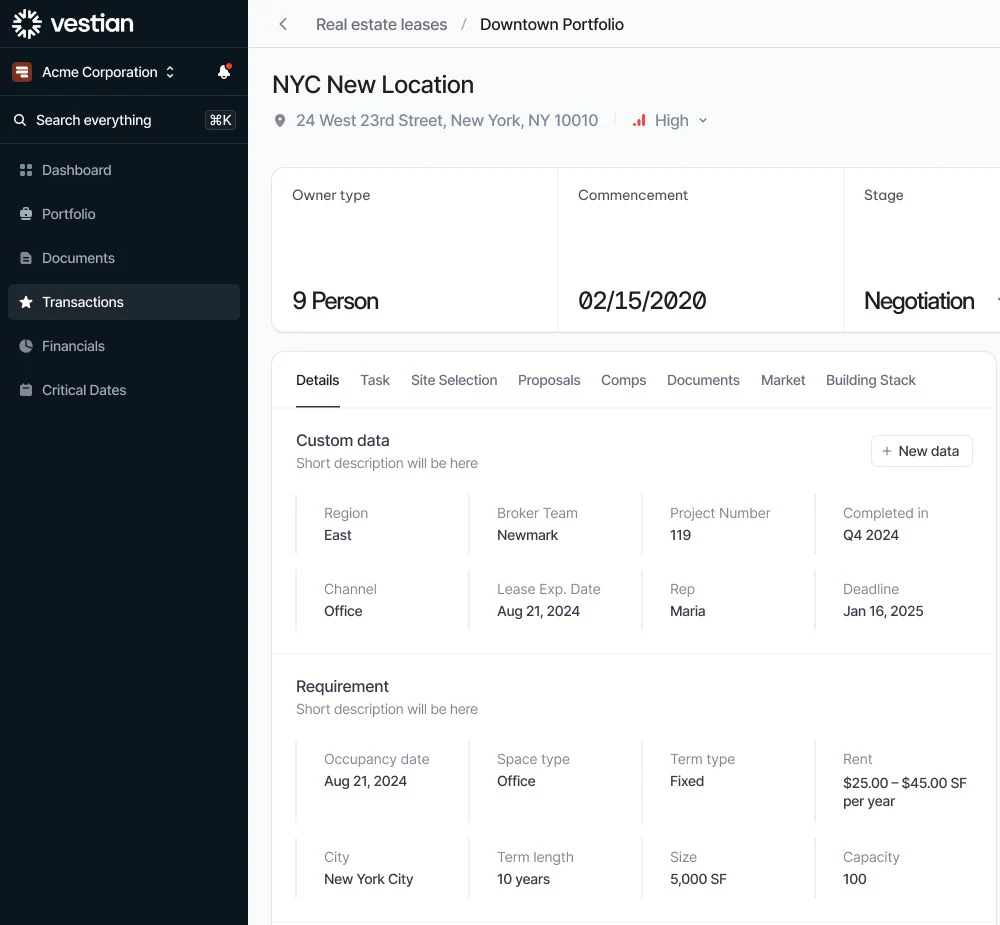This screenshot has height=925, width=1000.
Task: Switch to the Market tab
Action: (x=783, y=380)
